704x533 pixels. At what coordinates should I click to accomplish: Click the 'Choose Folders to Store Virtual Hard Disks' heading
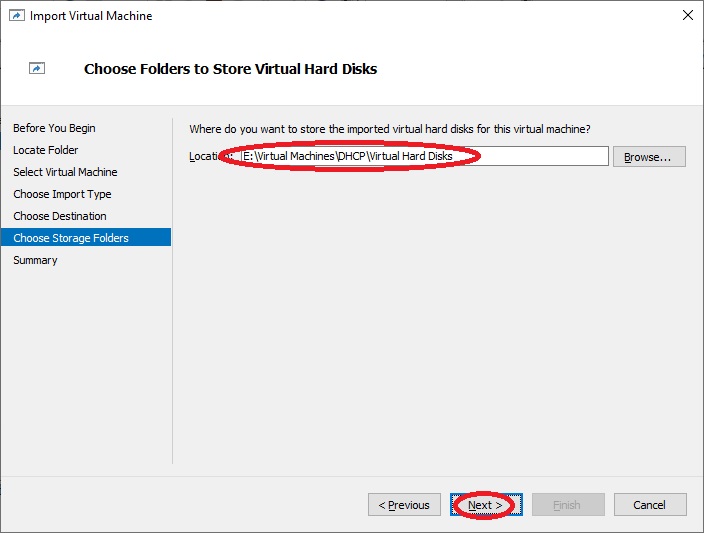tap(230, 69)
